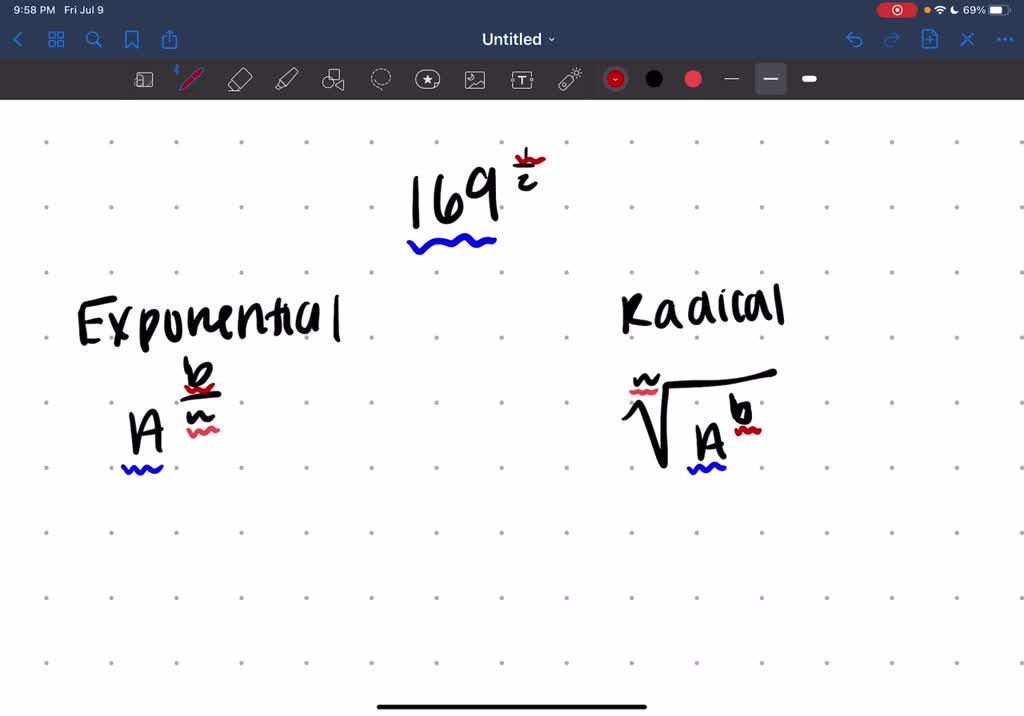
Task: Insert an image using the image tool
Action: (x=474, y=79)
